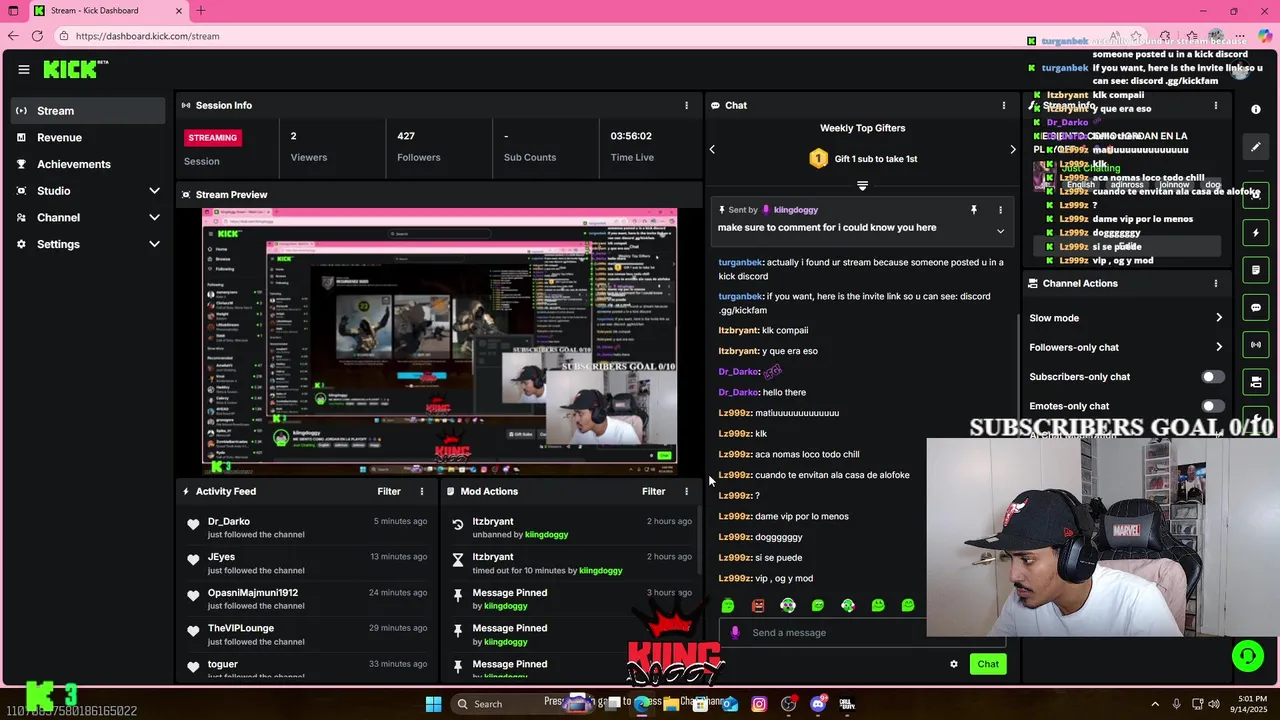1280x720 pixels.
Task: Click the Stream Preview video thumbnail
Action: [x=439, y=341]
